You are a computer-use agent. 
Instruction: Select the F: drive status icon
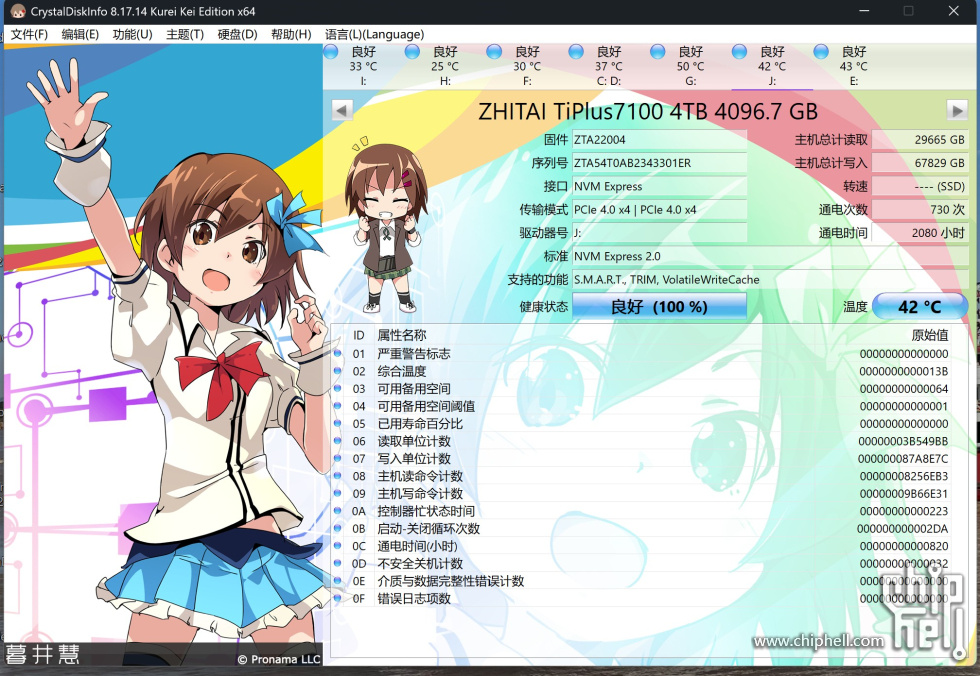tap(494, 52)
